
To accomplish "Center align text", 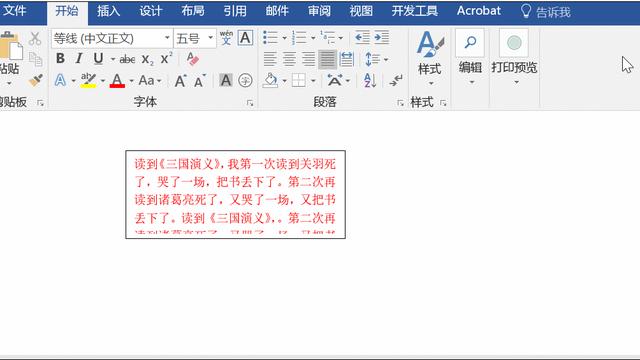I will coord(289,59).
